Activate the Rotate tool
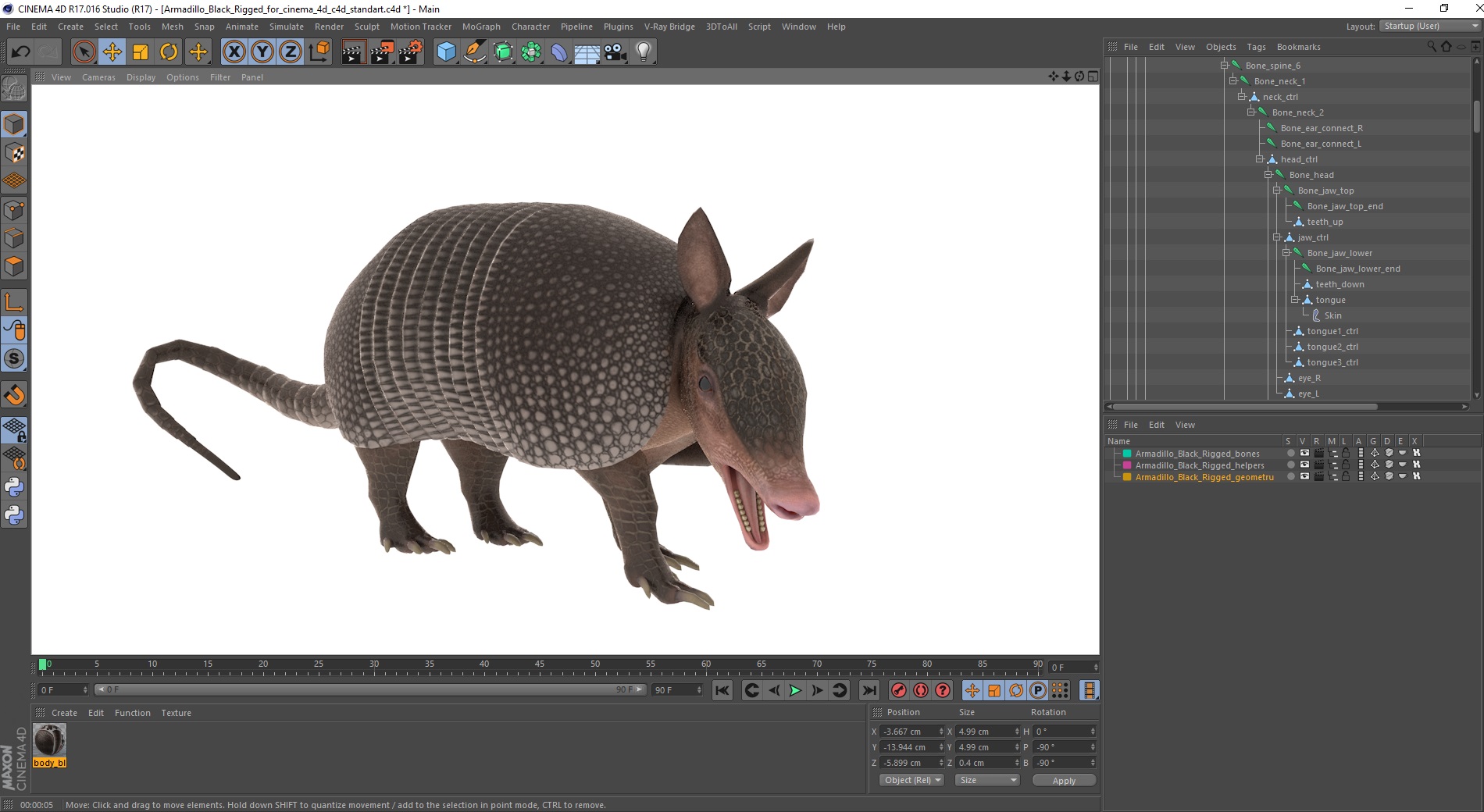The image size is (1484, 812). (169, 52)
